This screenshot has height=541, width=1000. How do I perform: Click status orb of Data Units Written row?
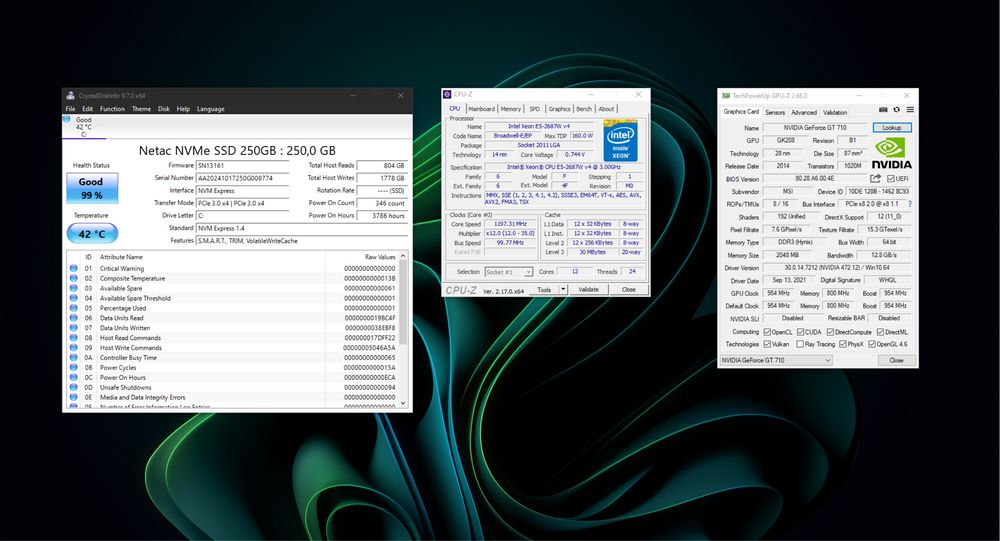point(74,328)
